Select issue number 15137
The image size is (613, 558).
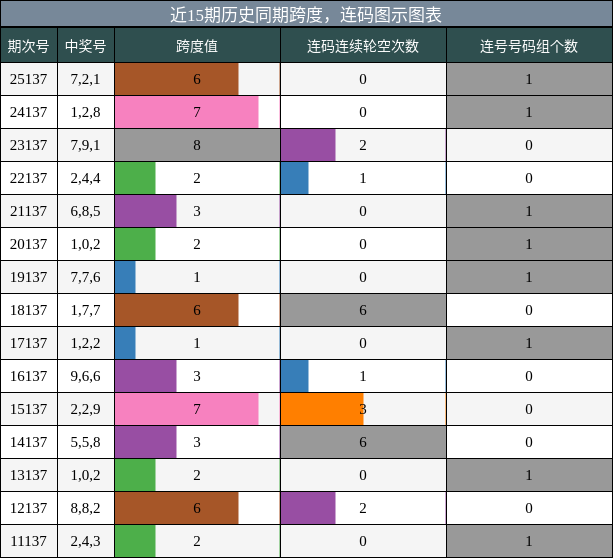[29, 409]
